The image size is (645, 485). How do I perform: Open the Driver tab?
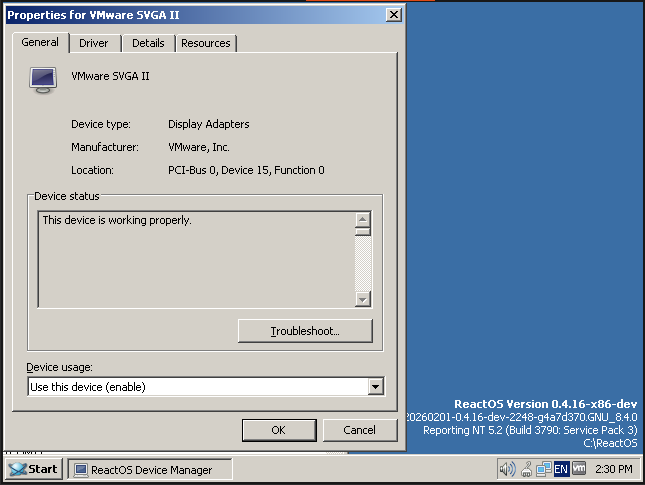tap(94, 43)
